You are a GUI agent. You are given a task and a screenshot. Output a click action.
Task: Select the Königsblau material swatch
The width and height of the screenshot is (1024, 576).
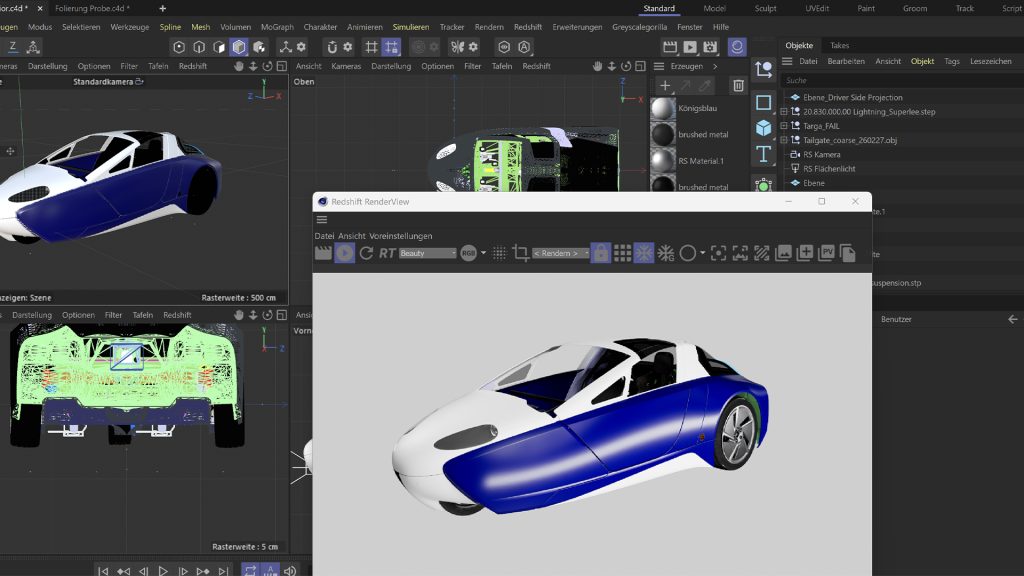663,108
